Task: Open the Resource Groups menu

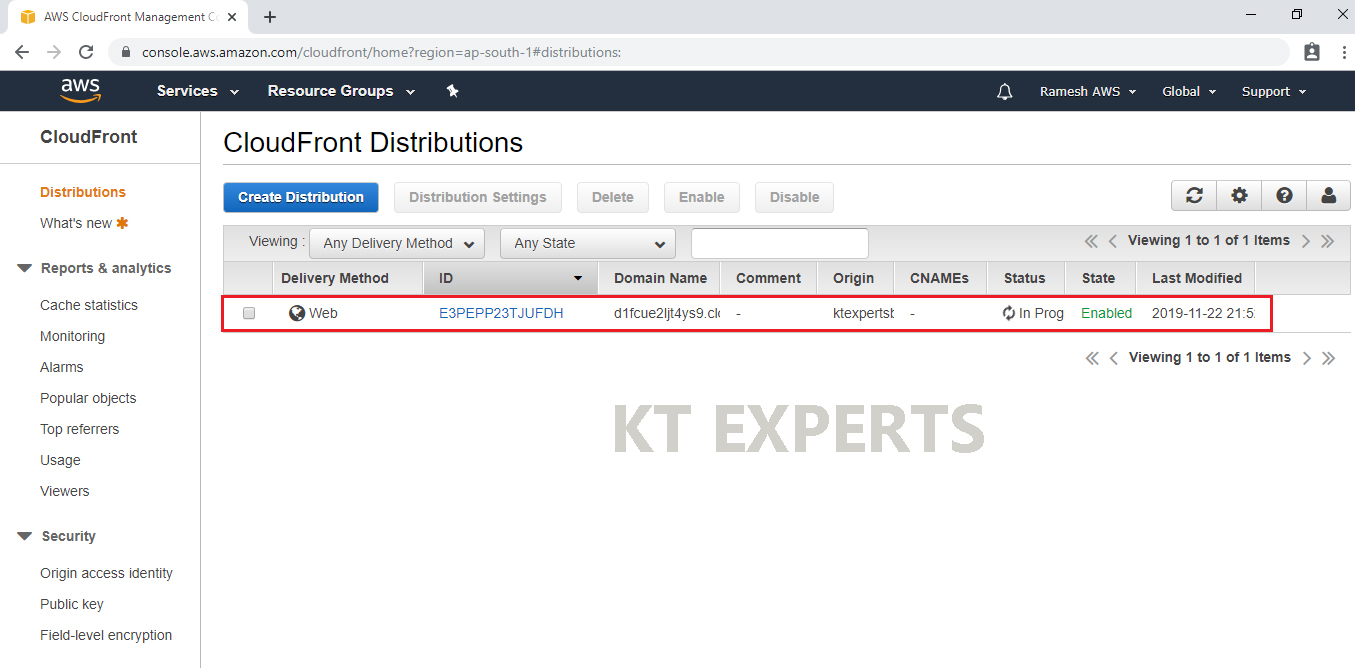Action: click(340, 91)
